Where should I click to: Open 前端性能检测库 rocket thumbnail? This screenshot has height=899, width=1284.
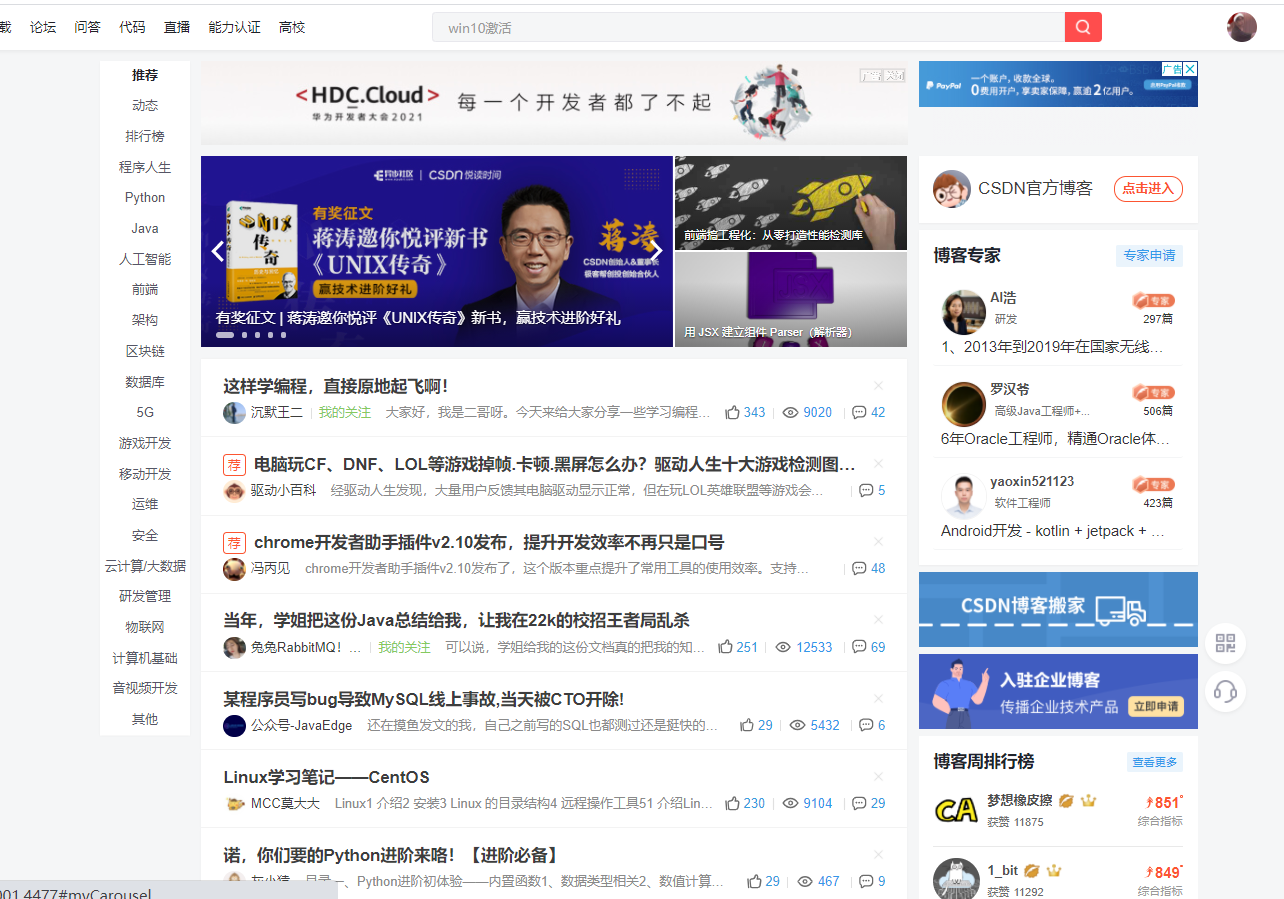point(790,202)
